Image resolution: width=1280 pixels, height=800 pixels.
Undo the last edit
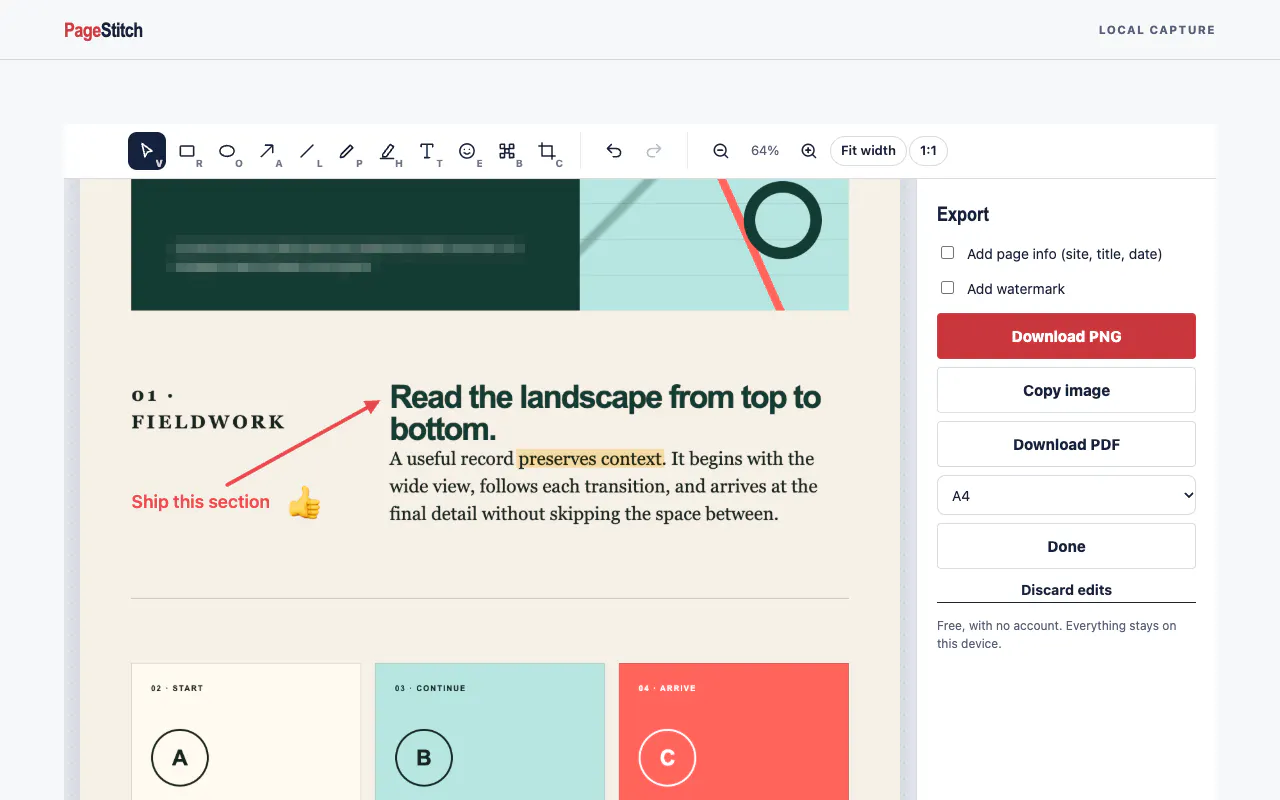click(x=614, y=151)
